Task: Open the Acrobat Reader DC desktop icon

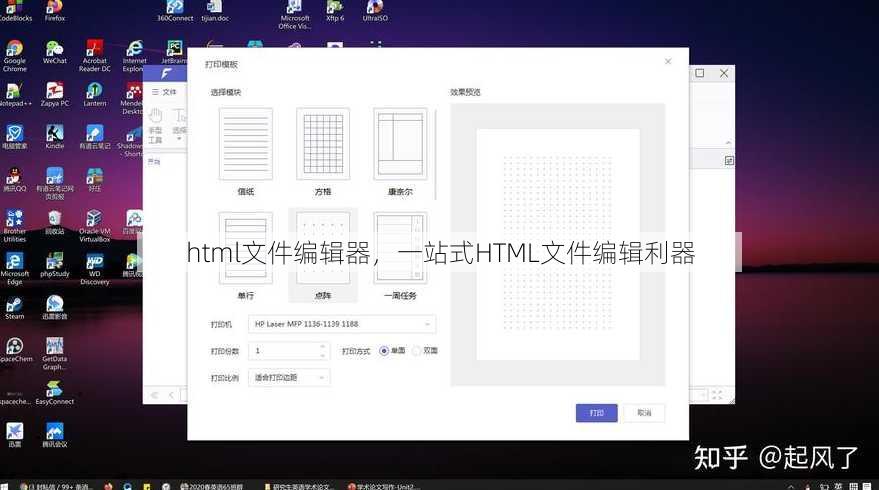Action: [x=95, y=56]
